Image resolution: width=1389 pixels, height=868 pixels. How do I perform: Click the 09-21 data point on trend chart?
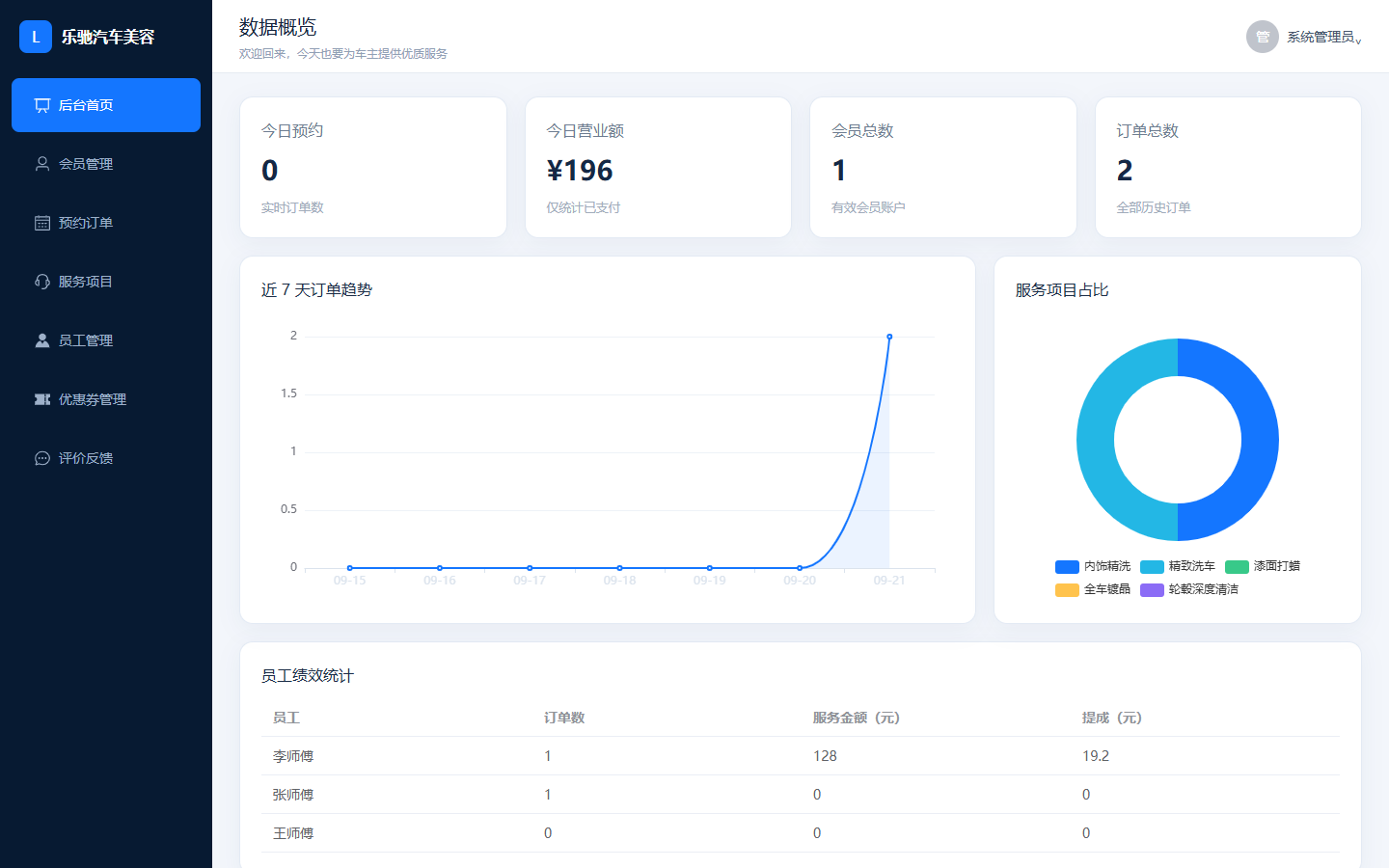pyautogui.click(x=889, y=337)
